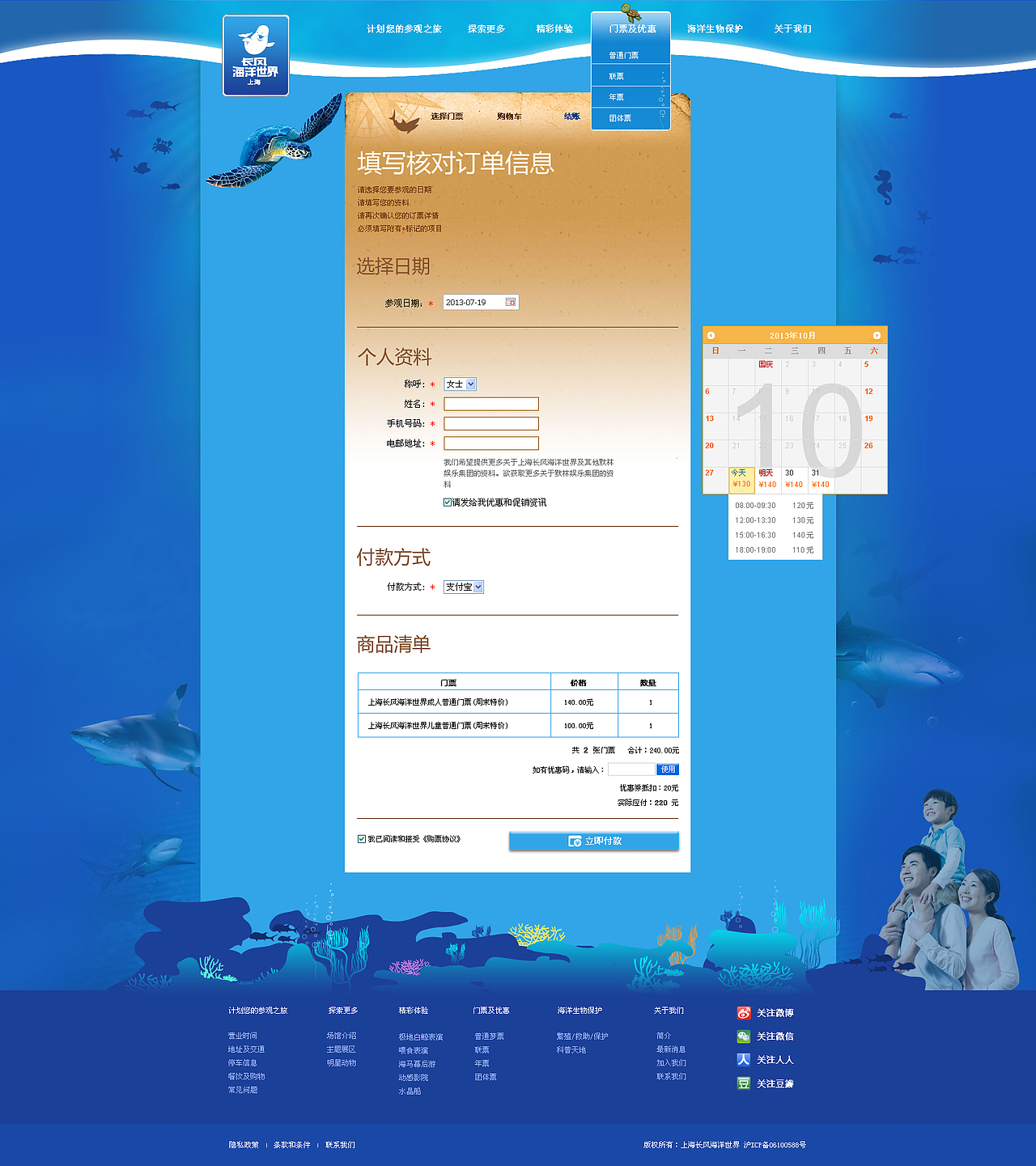Click the 姓名 input field
The width and height of the screenshot is (1036, 1166).
(491, 404)
